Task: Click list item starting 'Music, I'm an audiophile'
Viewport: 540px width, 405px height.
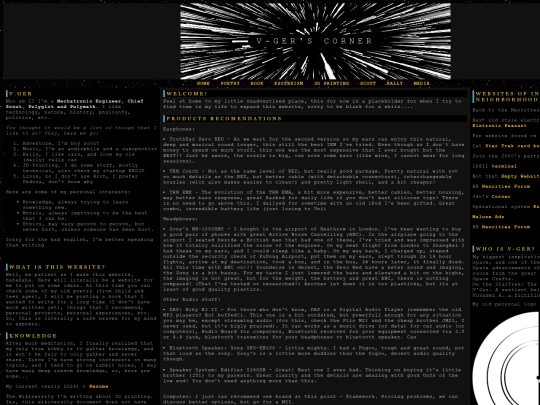Action: (x=90, y=149)
